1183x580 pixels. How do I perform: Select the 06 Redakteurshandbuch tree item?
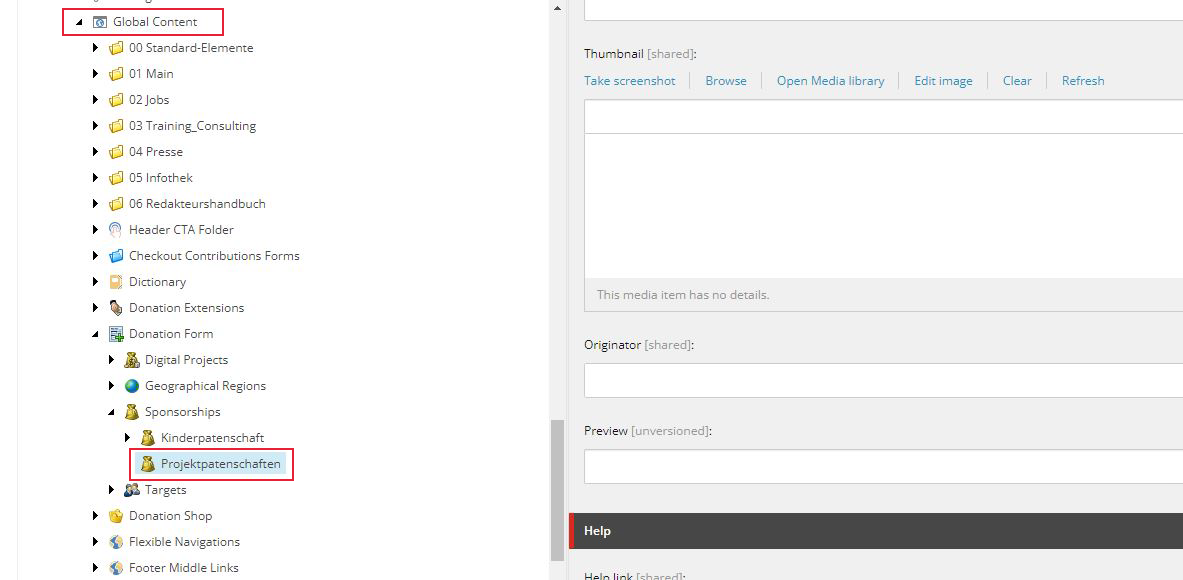click(x=197, y=204)
